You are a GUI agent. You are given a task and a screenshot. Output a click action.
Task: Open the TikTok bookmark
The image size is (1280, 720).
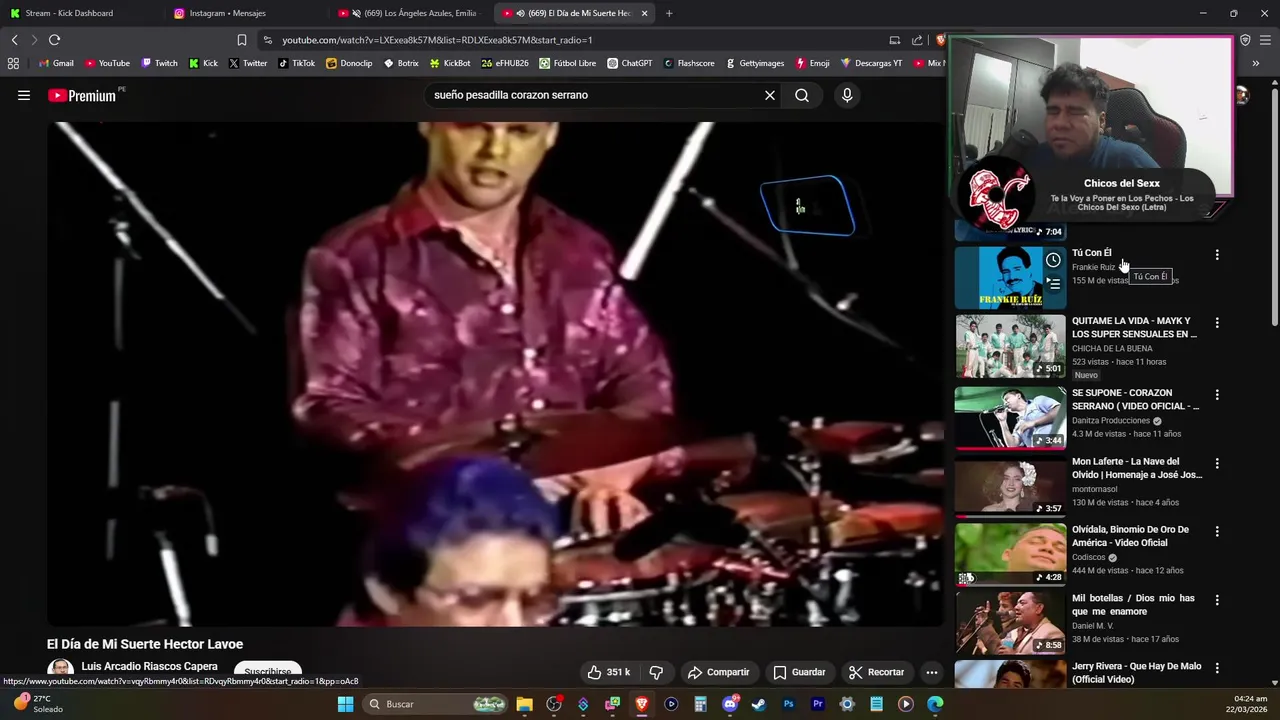pyautogui.click(x=296, y=63)
